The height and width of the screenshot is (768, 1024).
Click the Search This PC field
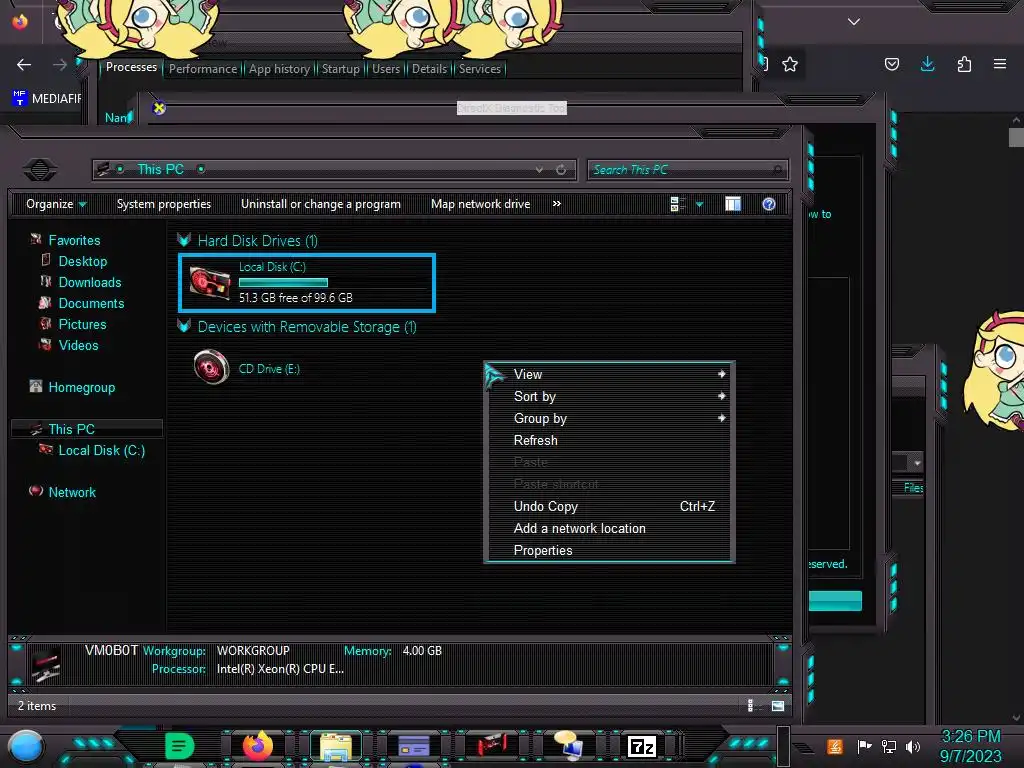point(688,170)
